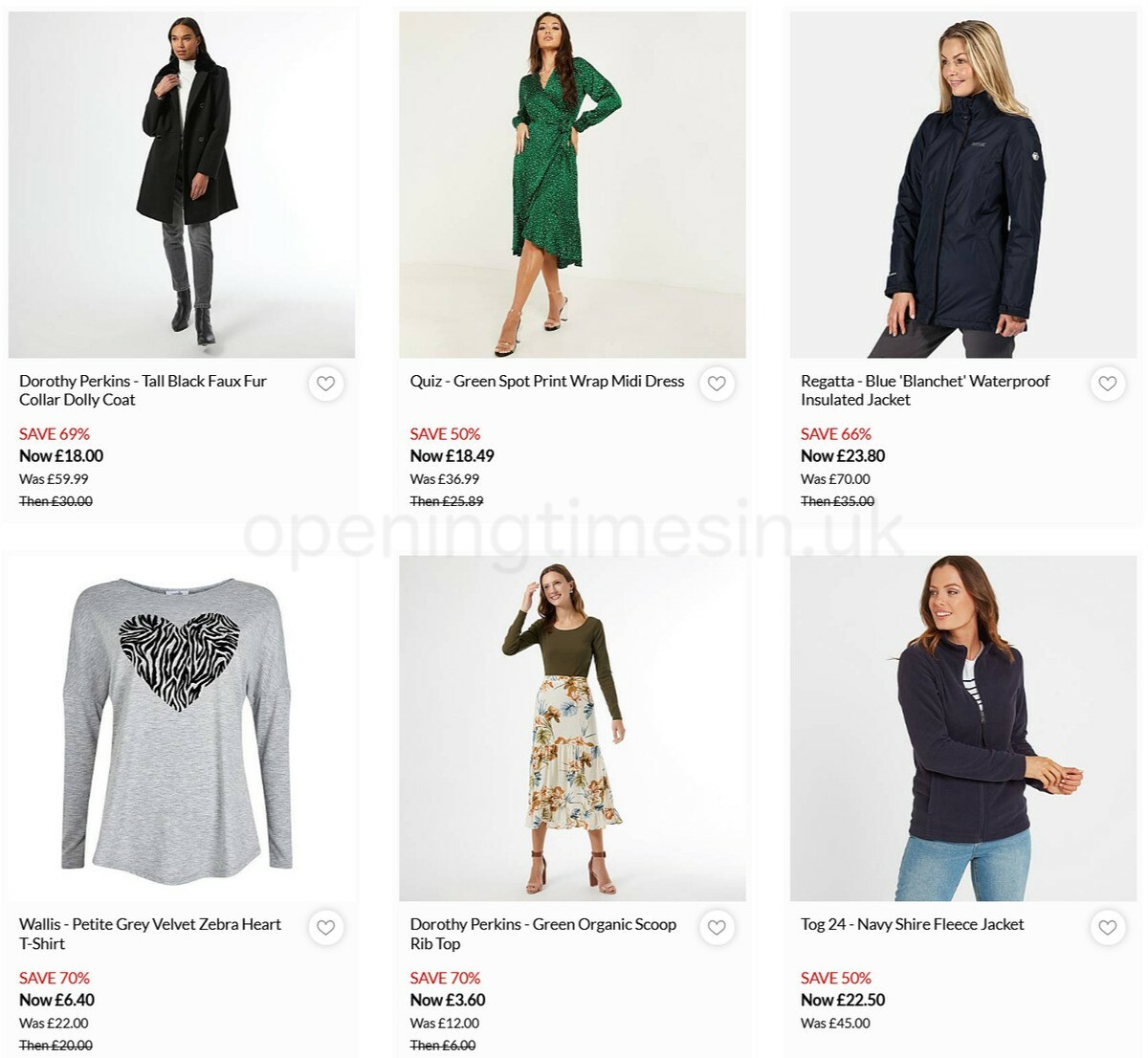Open the Petite Grey Velvet Zebra Heart T-Shirt page
Viewport: 1148px width, 1058px height.
[151, 934]
